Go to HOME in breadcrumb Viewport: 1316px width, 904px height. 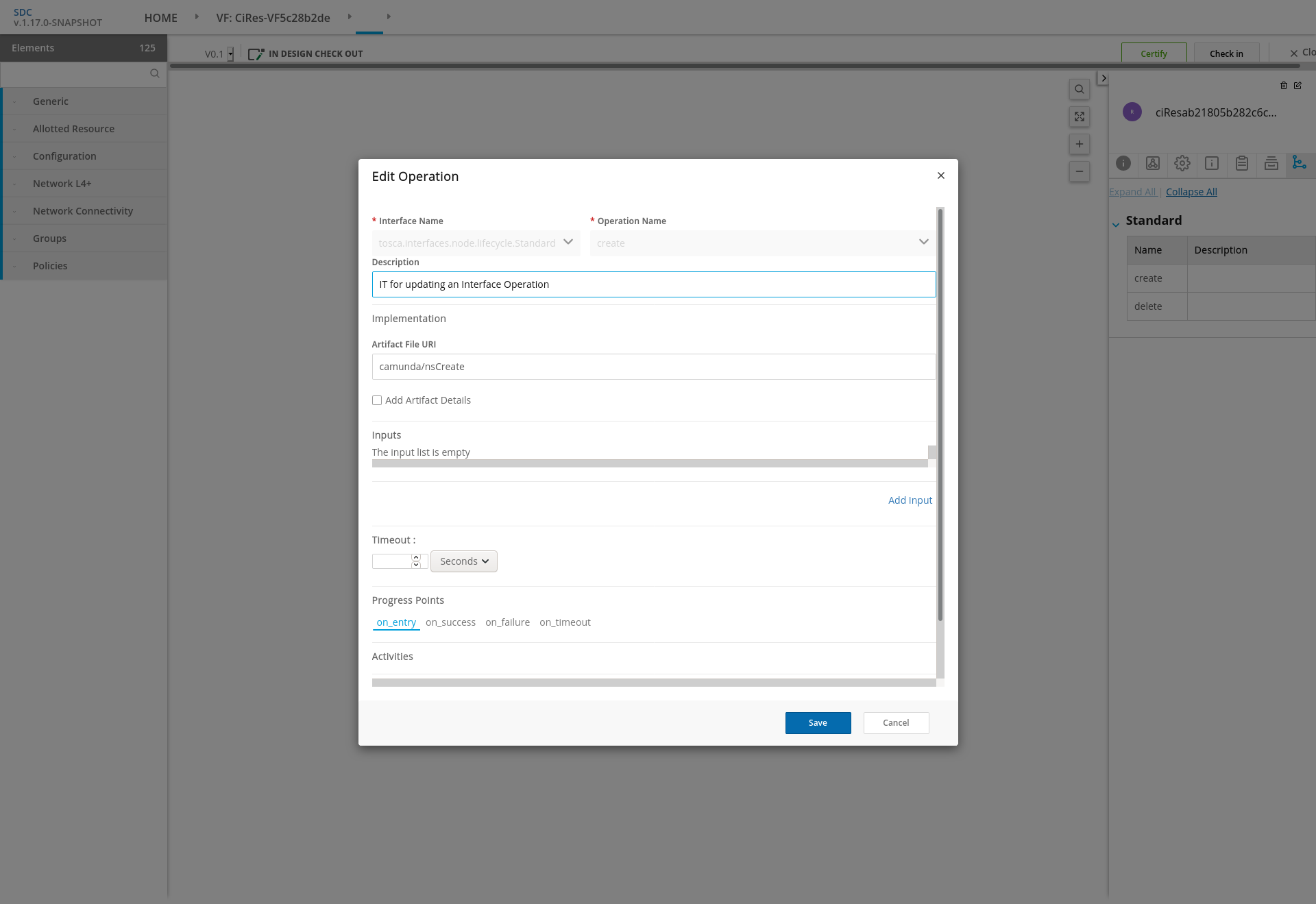[x=160, y=18]
